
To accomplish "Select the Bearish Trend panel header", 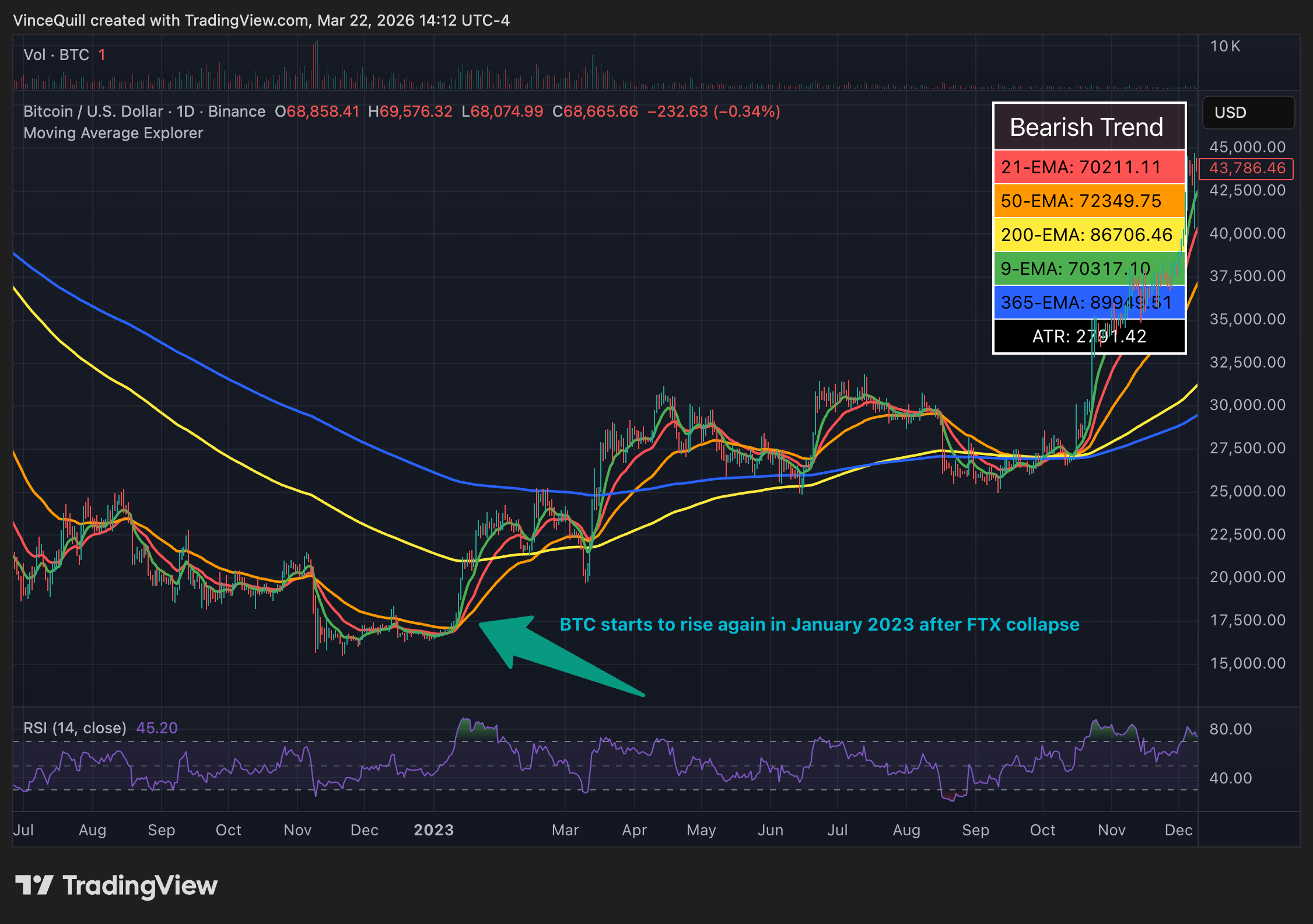I will click(x=1088, y=127).
